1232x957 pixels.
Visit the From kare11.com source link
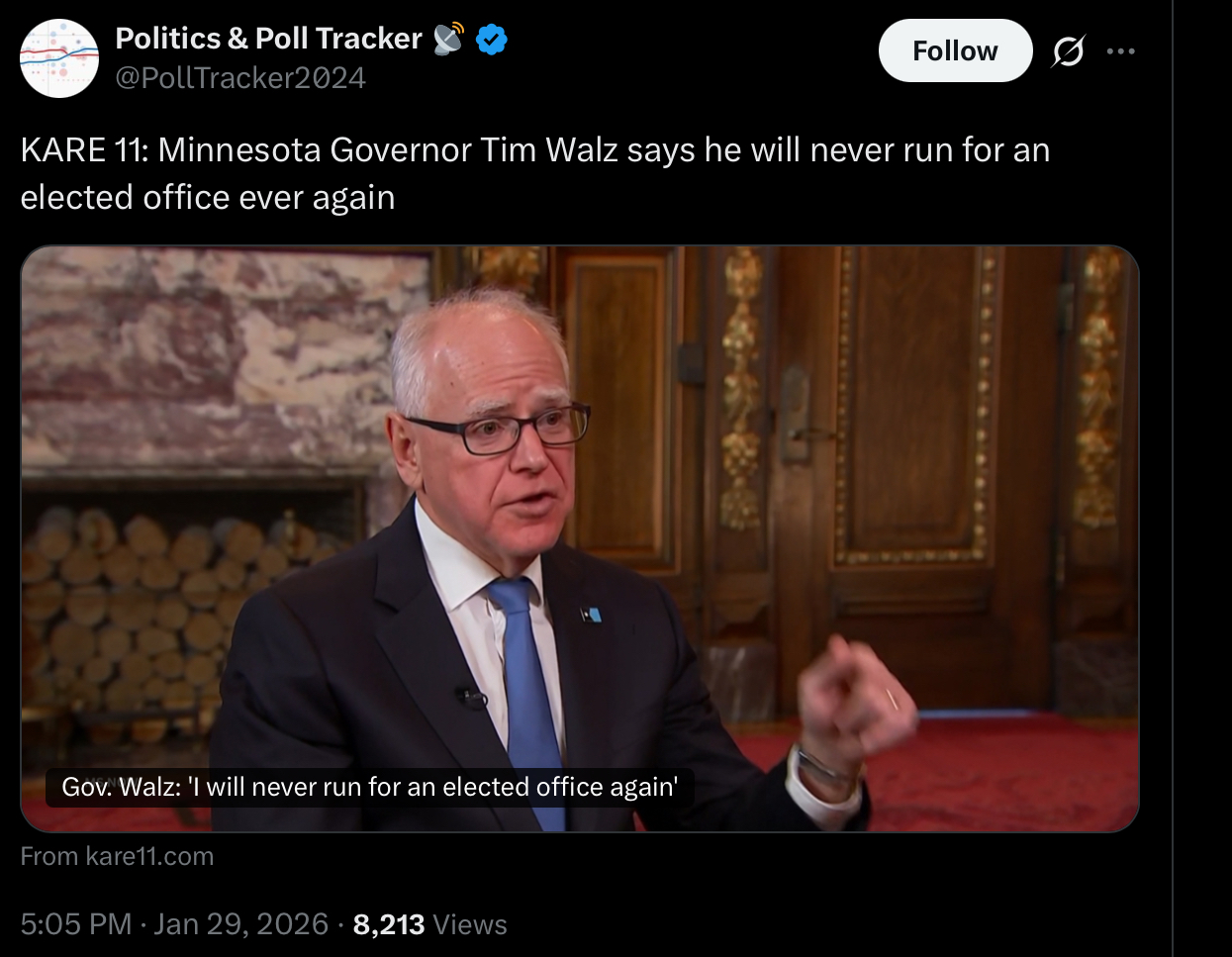click(117, 856)
